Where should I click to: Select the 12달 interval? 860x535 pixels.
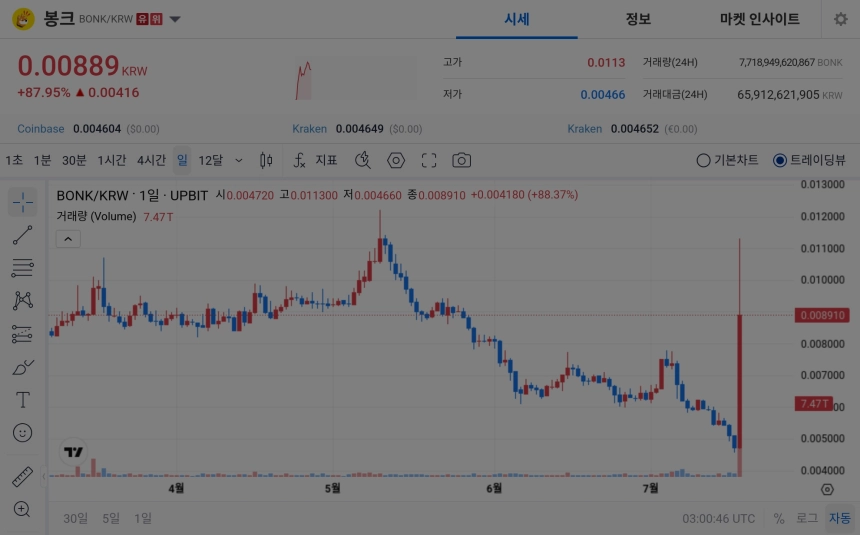point(211,160)
